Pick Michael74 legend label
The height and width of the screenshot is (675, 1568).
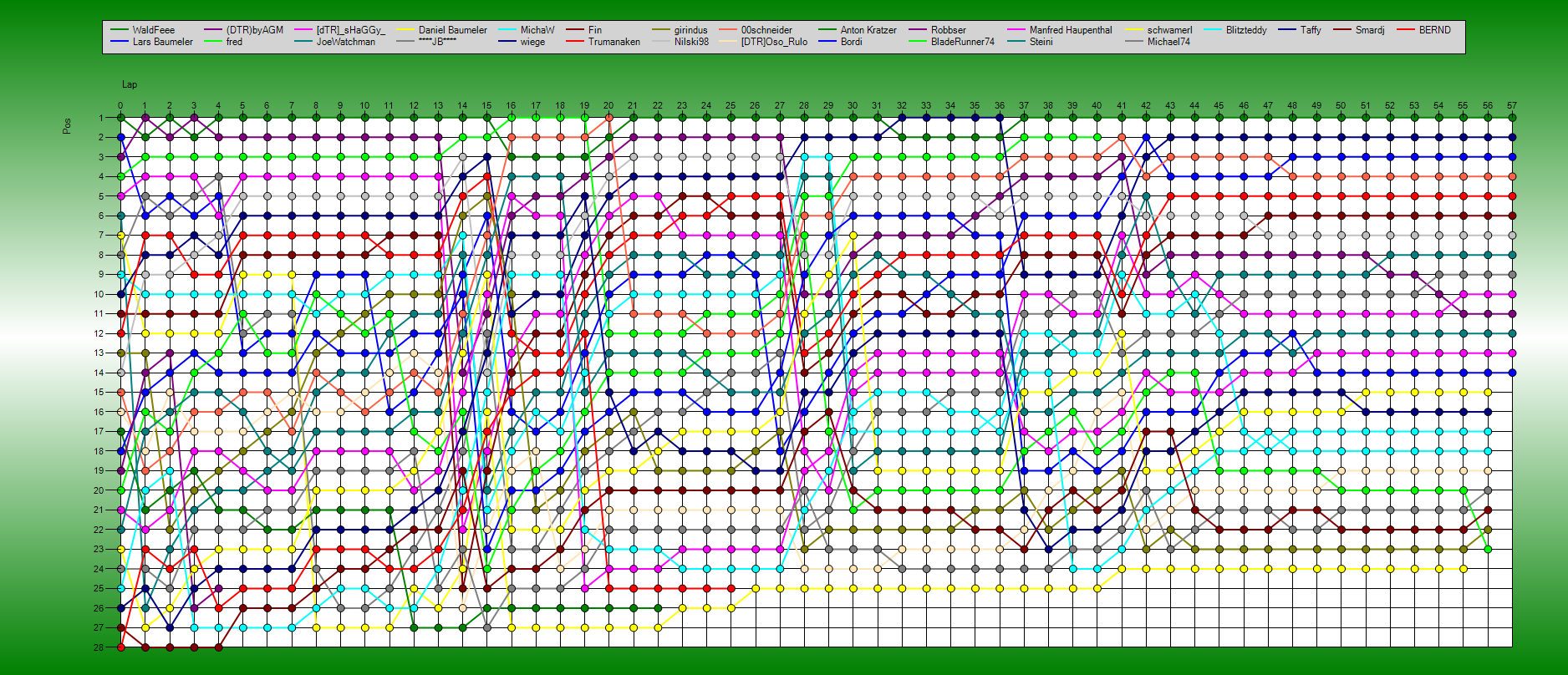(x=1168, y=42)
